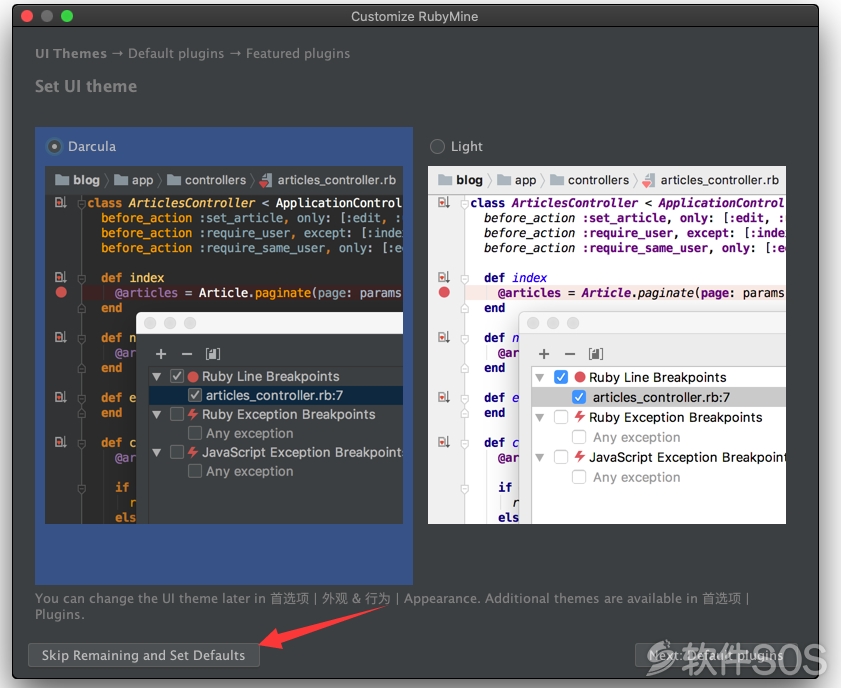Toggle JavaScript Exception Breakpoints checkbox in Light preview
The width and height of the screenshot is (841, 688).
point(561,457)
